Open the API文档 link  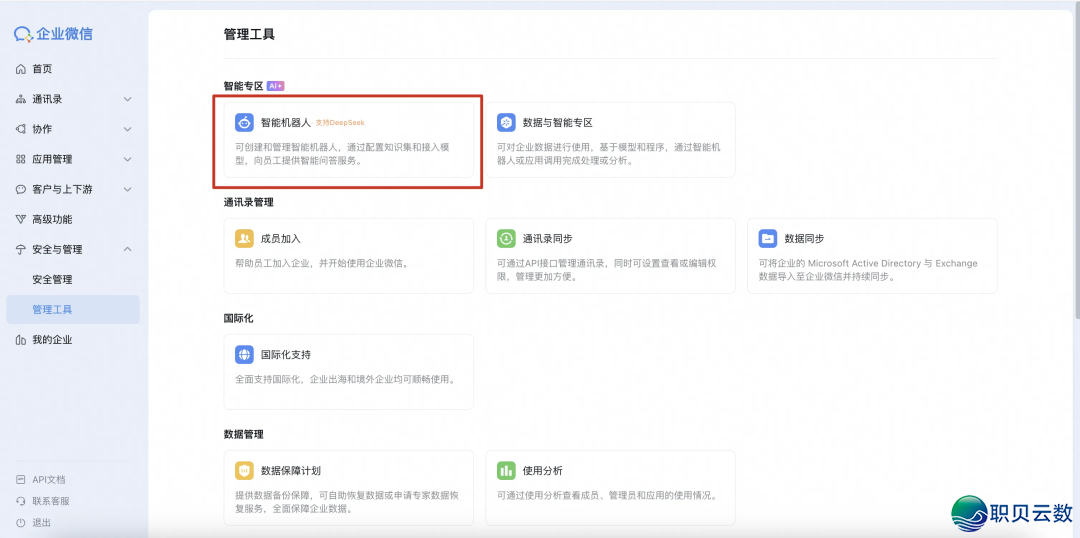48,480
